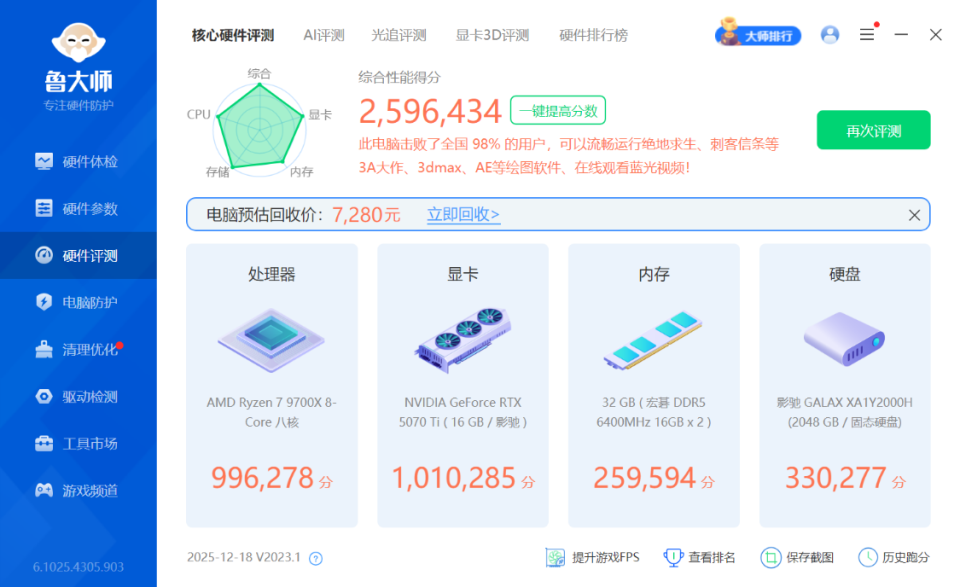
Task: Open the 清理优化 tool
Action: [x=77, y=349]
